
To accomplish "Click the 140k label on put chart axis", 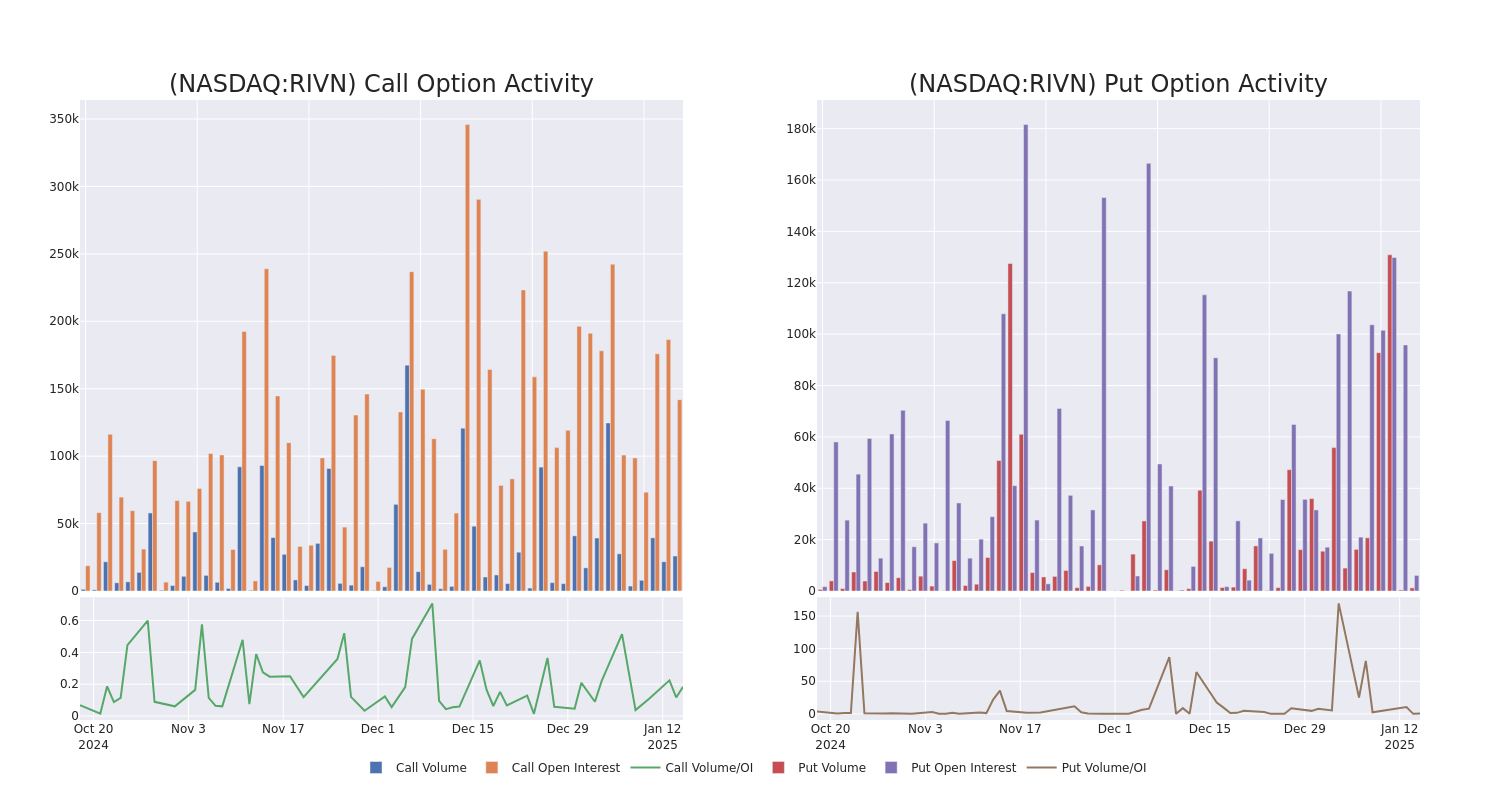I will (800, 232).
